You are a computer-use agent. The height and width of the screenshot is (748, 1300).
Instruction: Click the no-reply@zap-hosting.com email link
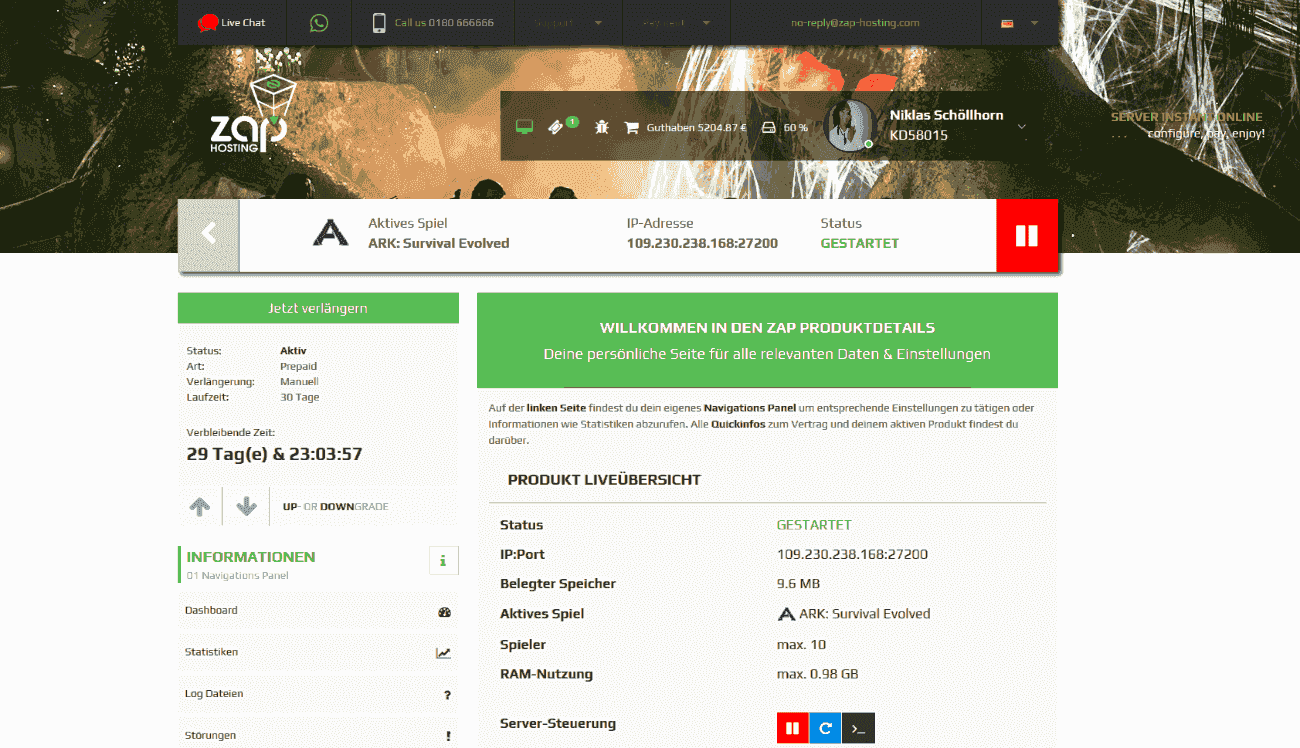855,23
